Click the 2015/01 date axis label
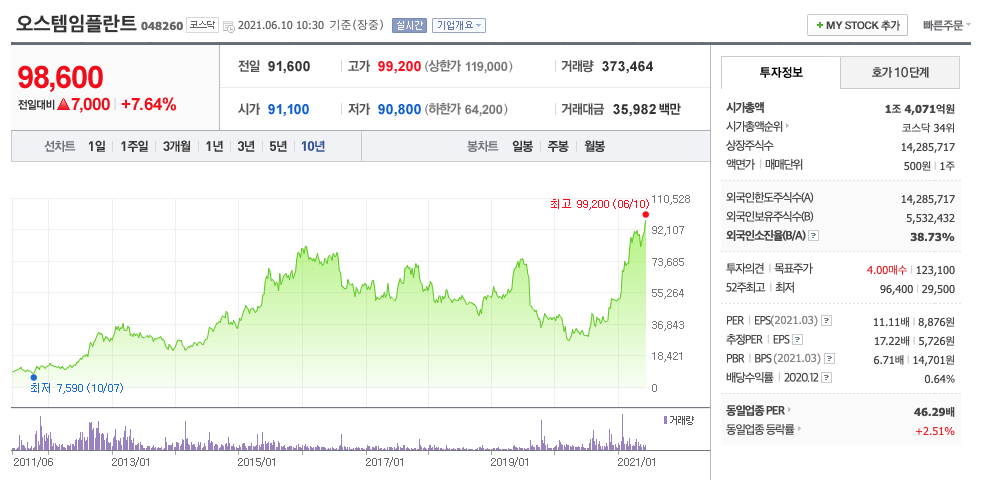The image size is (984, 480). point(257,462)
